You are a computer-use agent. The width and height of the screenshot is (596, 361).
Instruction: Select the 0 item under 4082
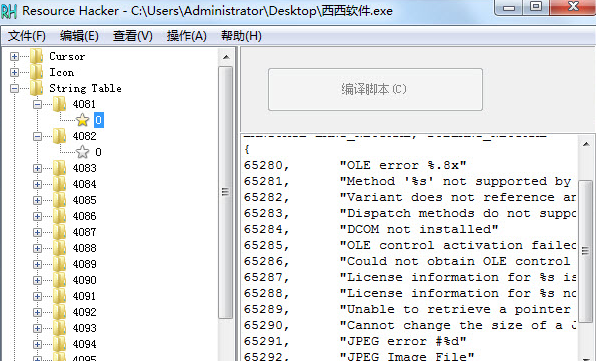98,152
